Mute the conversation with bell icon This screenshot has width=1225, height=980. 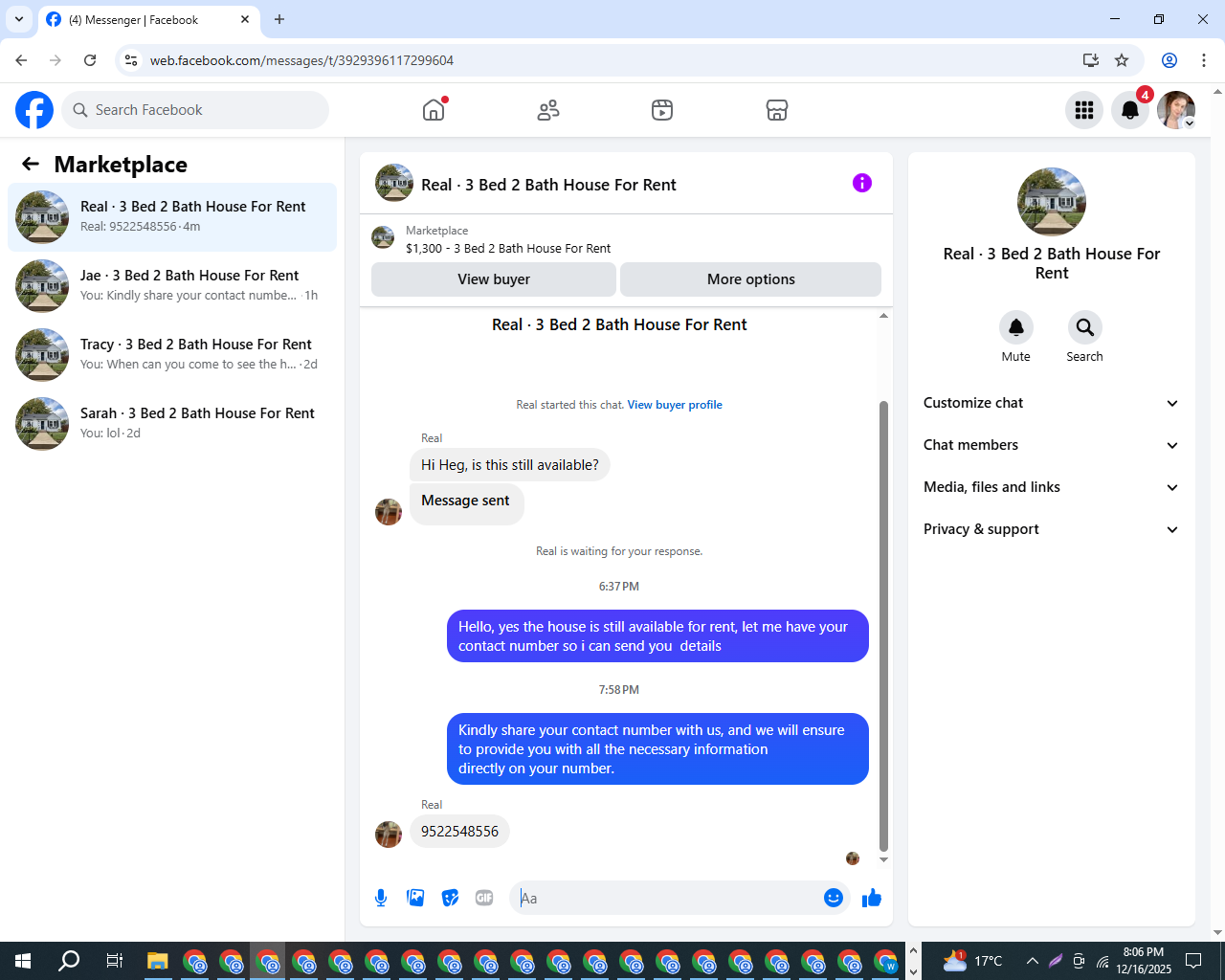[1016, 327]
